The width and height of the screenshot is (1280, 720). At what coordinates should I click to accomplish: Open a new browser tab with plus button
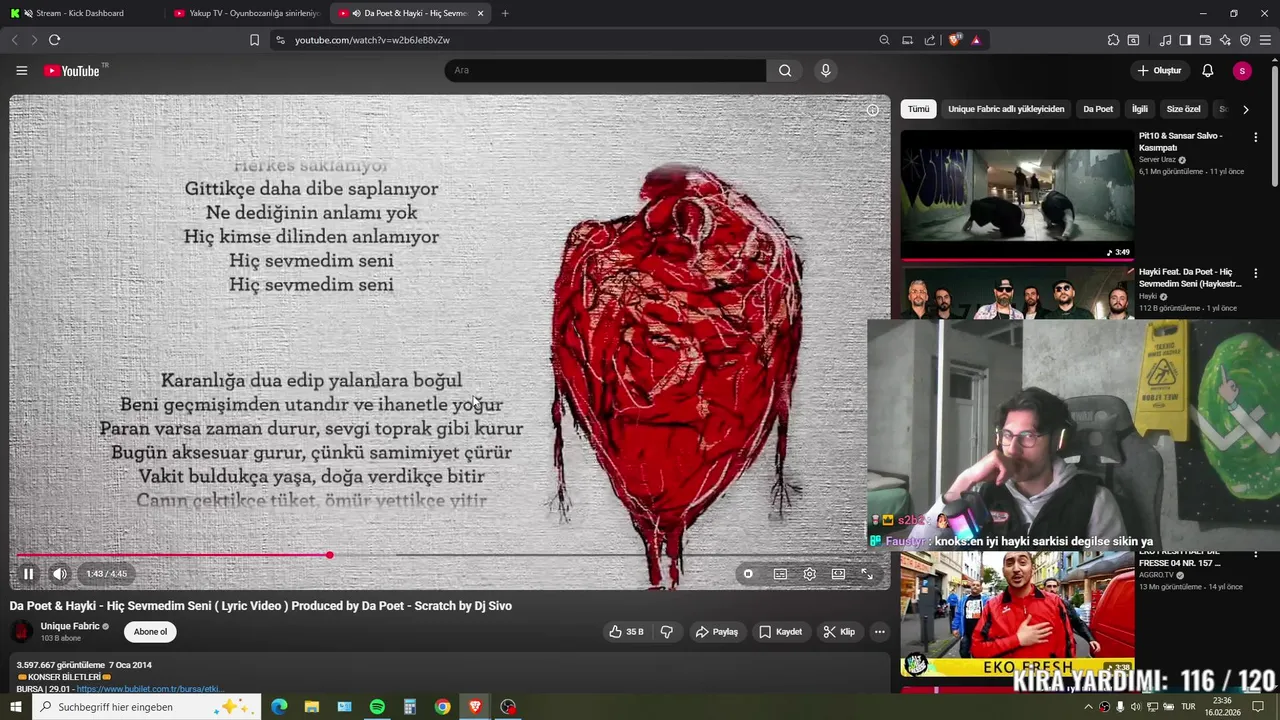[x=505, y=13]
